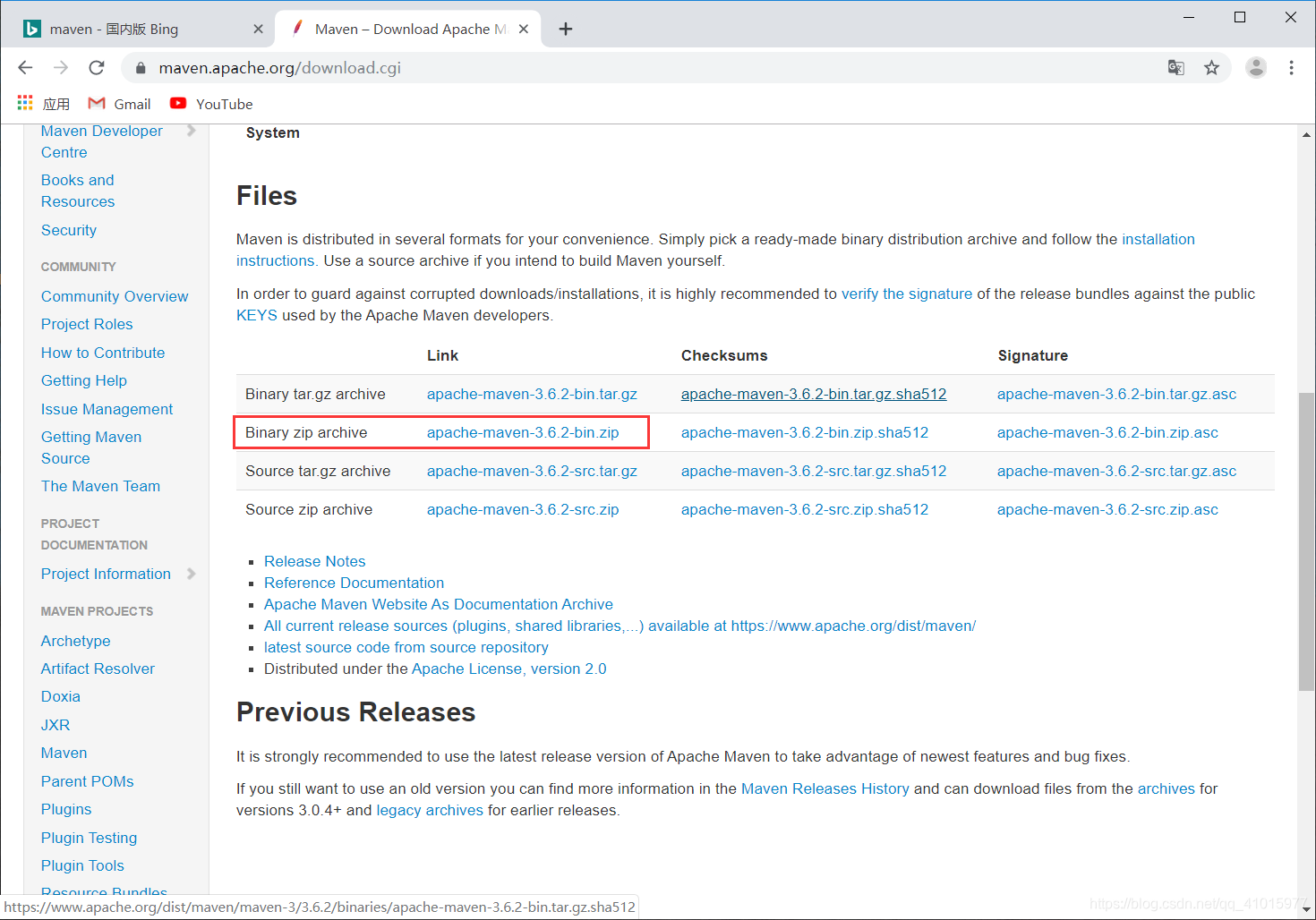Viewport: 1316px width, 920px height.
Task: Open latest source code repository link
Action: 406,647
